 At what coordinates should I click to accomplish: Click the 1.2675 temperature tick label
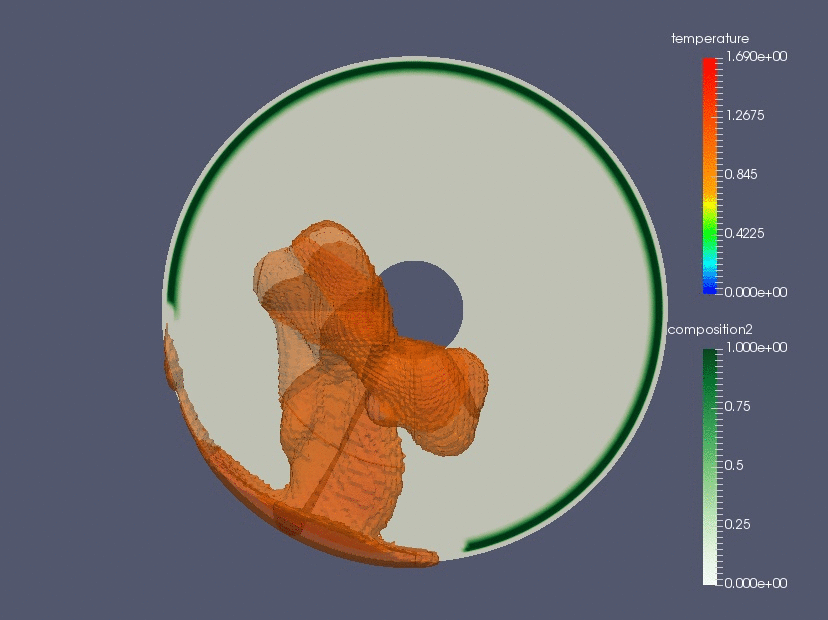point(745,116)
